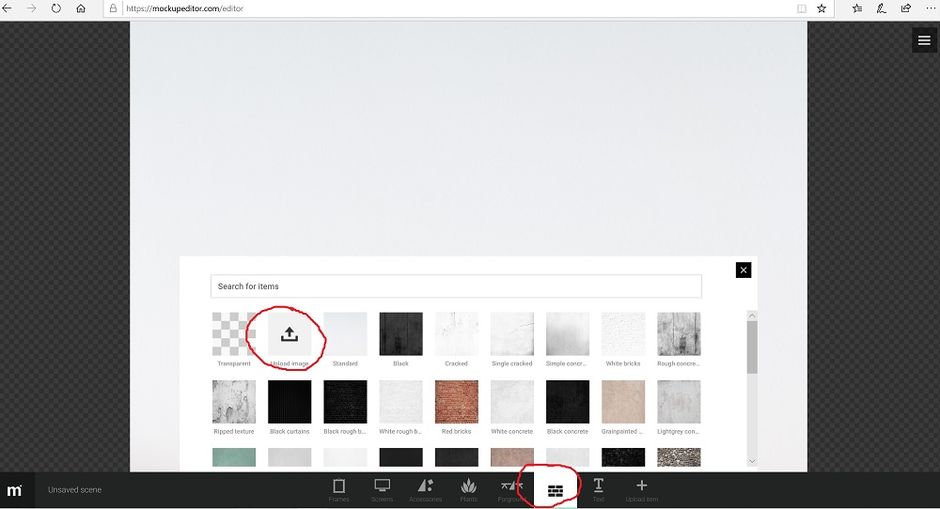
Task: Select the brick wall Backgrounds icon
Action: [556, 492]
